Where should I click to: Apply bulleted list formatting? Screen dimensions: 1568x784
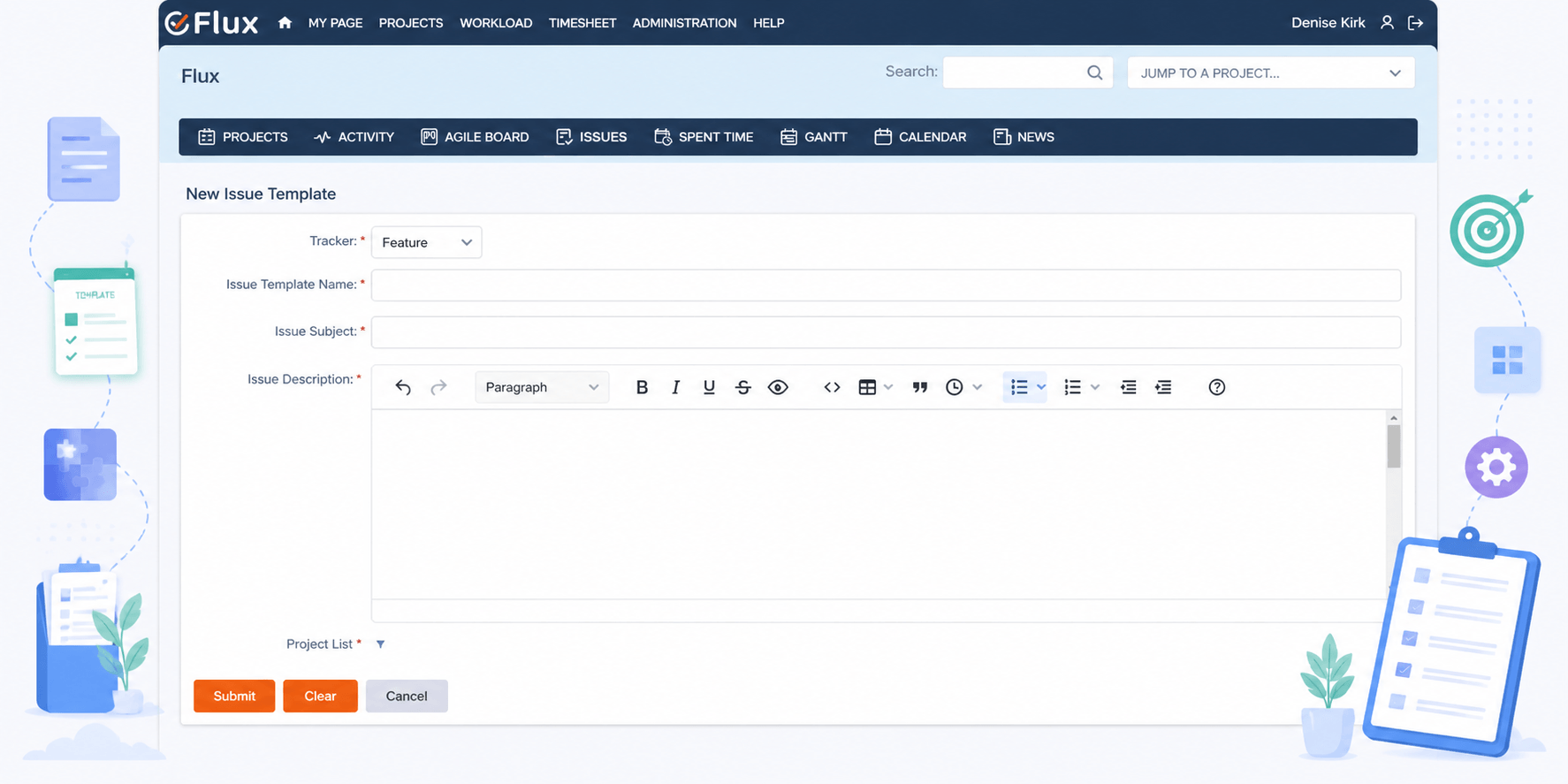pos(1019,387)
